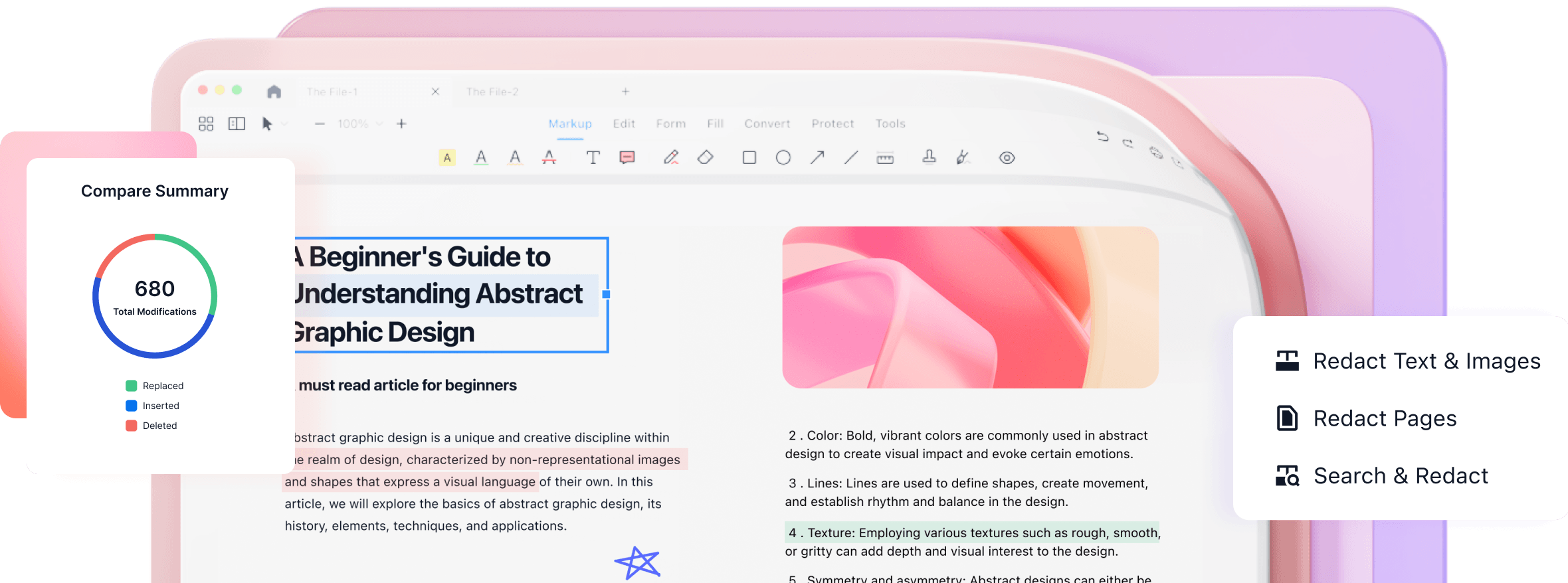Viewport: 1568px width, 583px height.
Task: Select the strikethrough text tool
Action: coord(549,157)
